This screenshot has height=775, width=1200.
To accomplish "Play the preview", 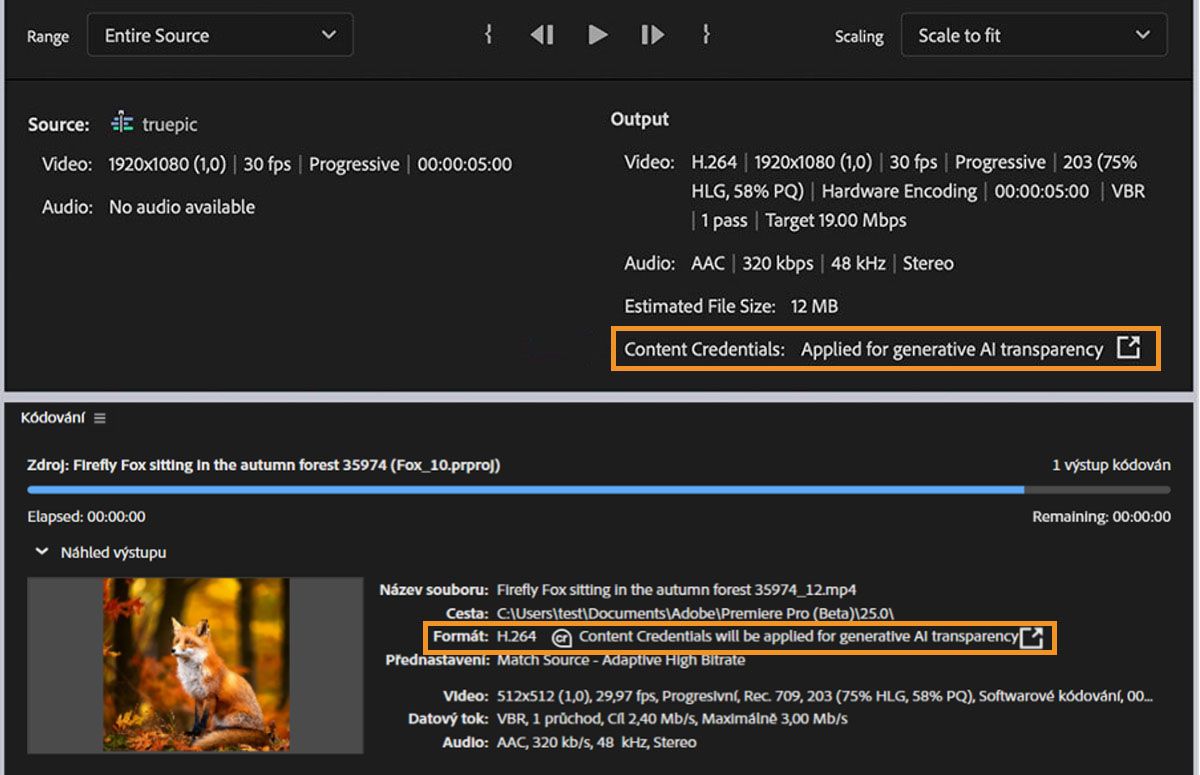I will [x=598, y=35].
